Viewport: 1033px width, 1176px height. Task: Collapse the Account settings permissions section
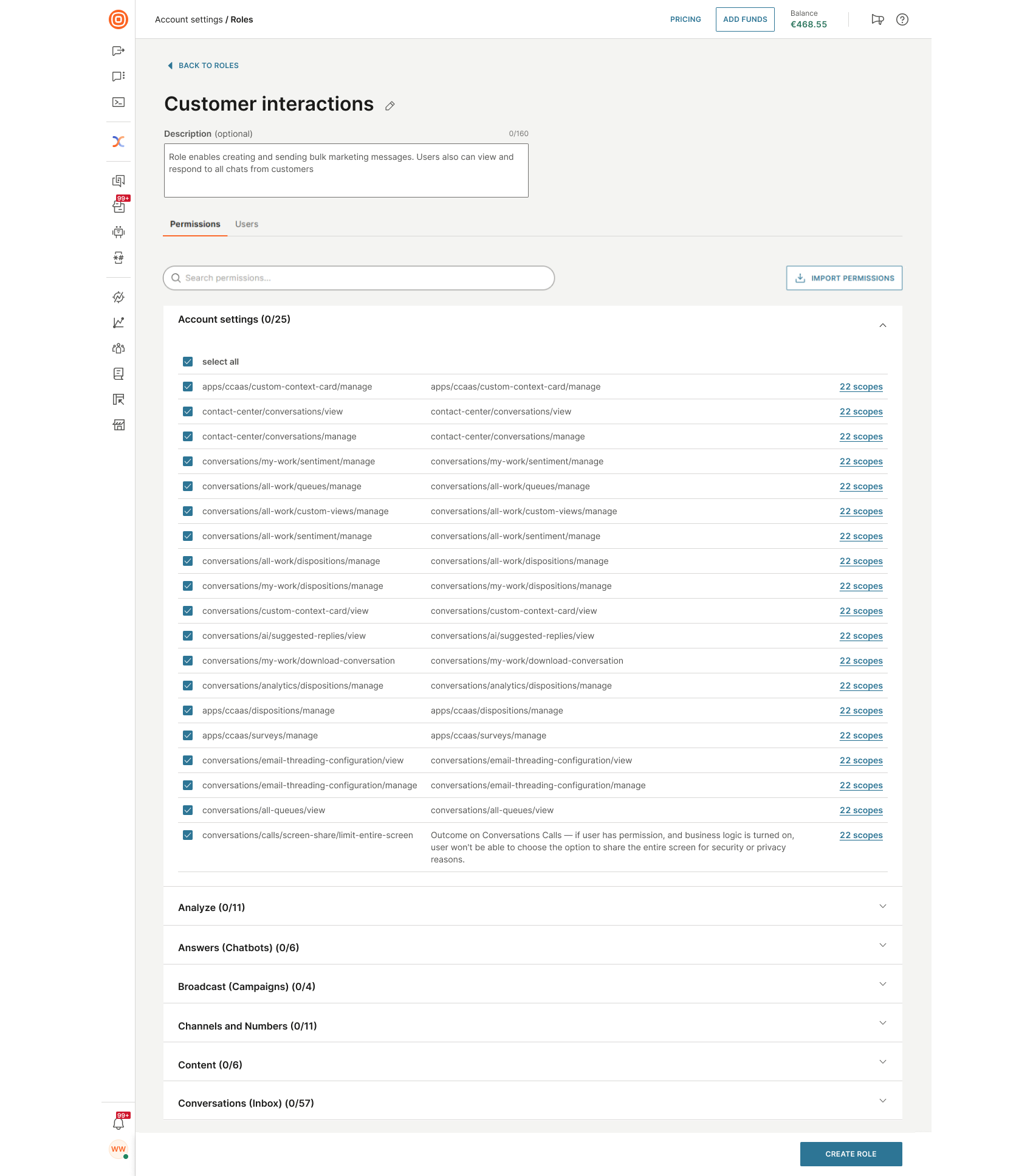(882, 326)
